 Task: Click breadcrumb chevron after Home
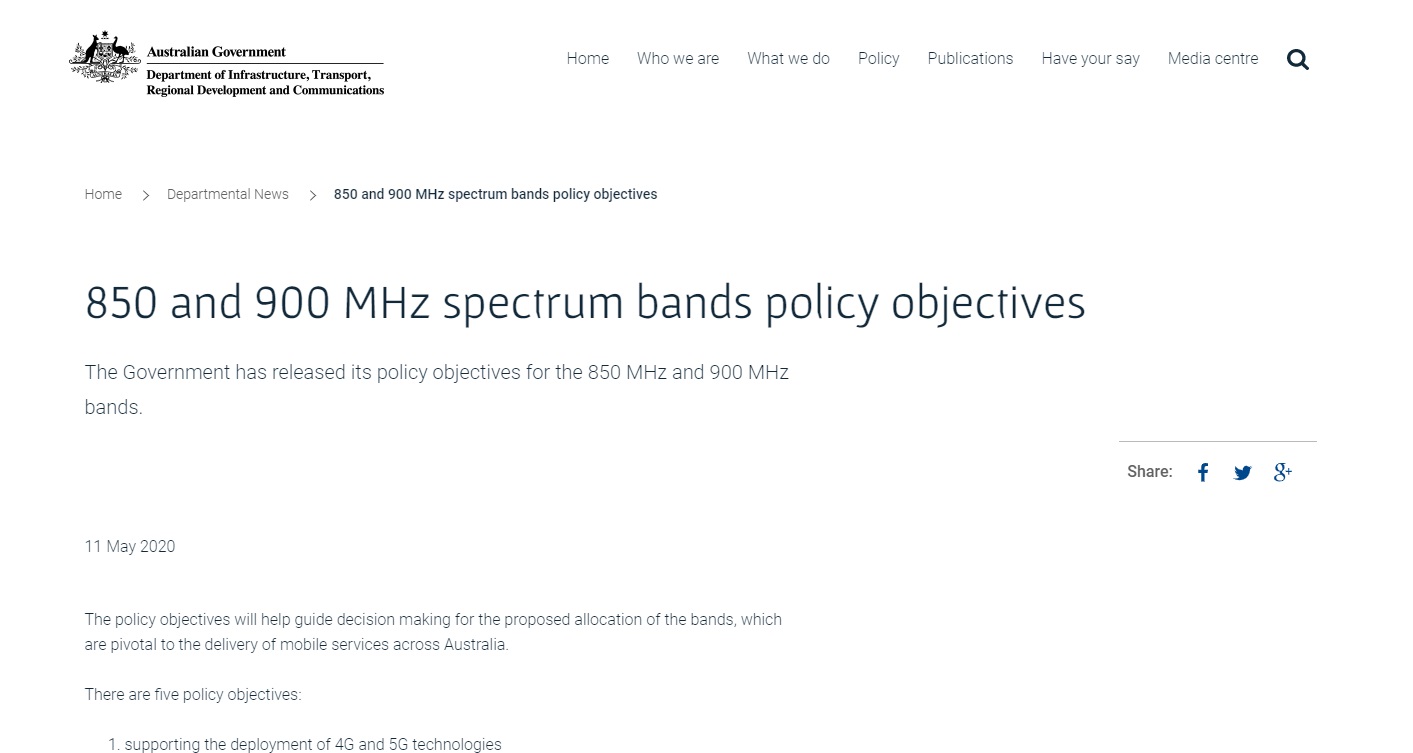[x=145, y=195]
